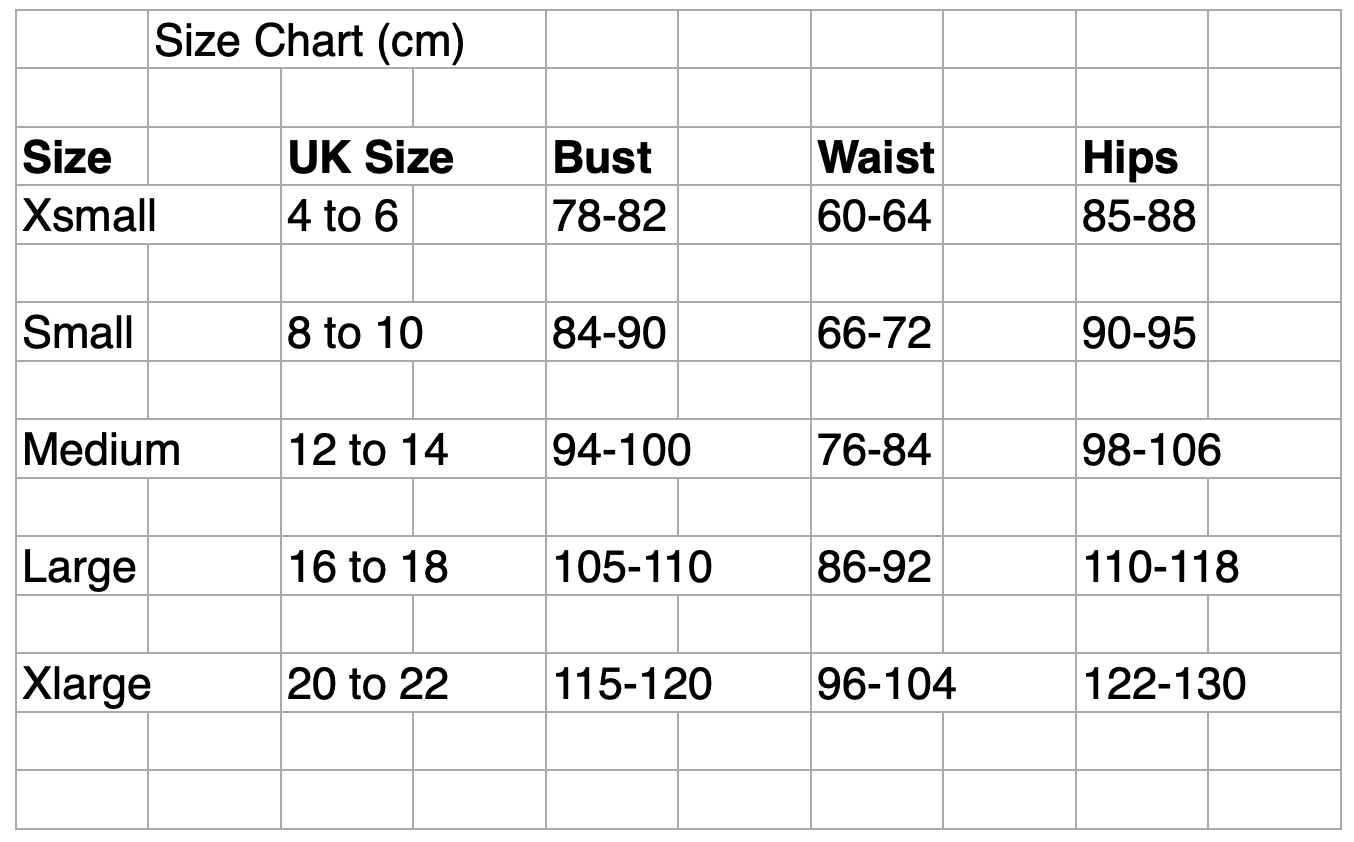
Task: Select the "Hips" column header
Action: pos(1130,158)
